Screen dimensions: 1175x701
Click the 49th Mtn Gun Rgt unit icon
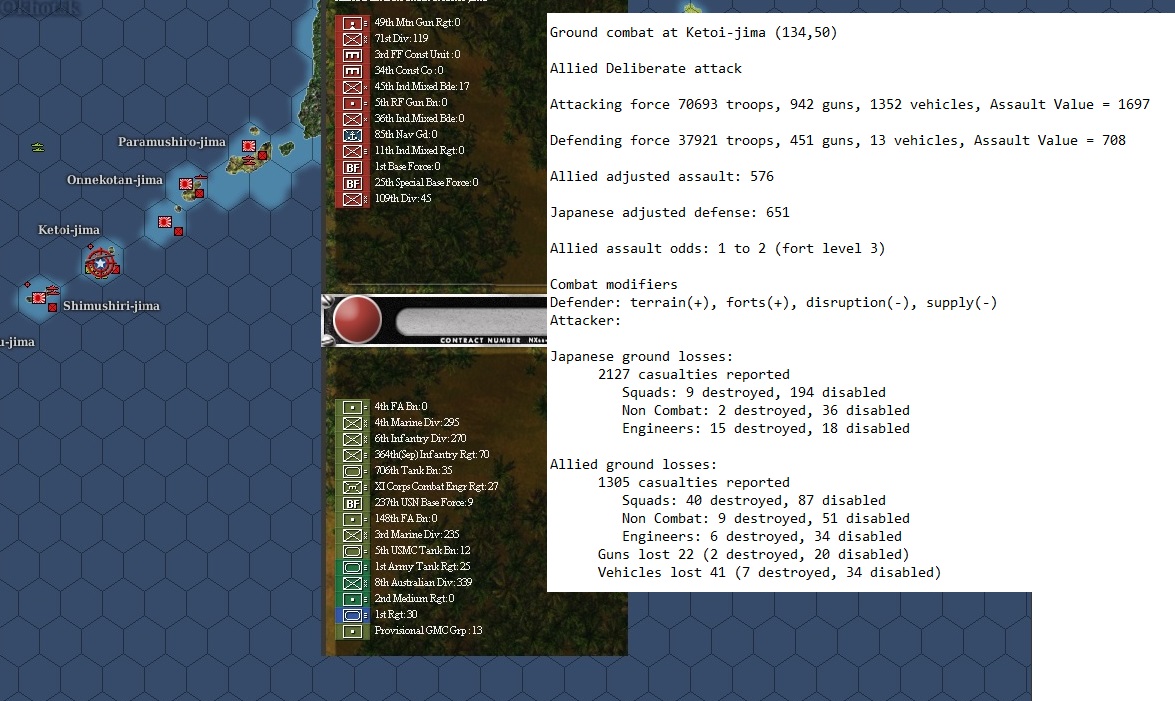[352, 23]
